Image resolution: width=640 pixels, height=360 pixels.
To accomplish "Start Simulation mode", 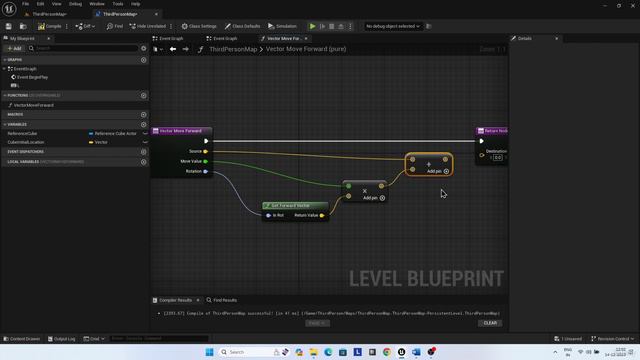I will point(282,26).
